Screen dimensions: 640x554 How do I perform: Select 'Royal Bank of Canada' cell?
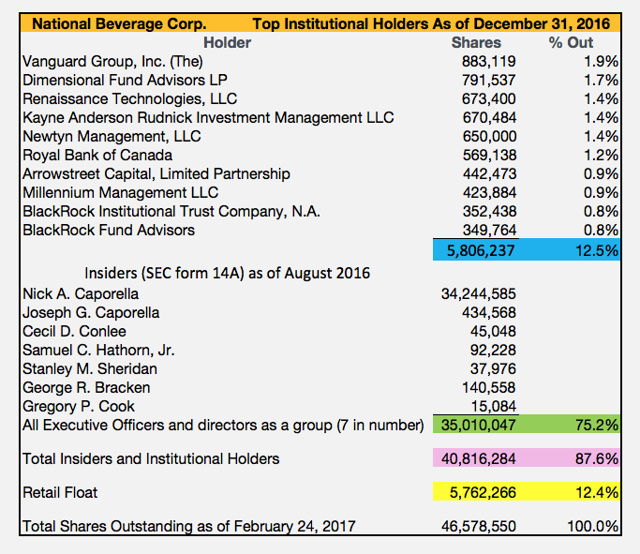tap(97, 155)
